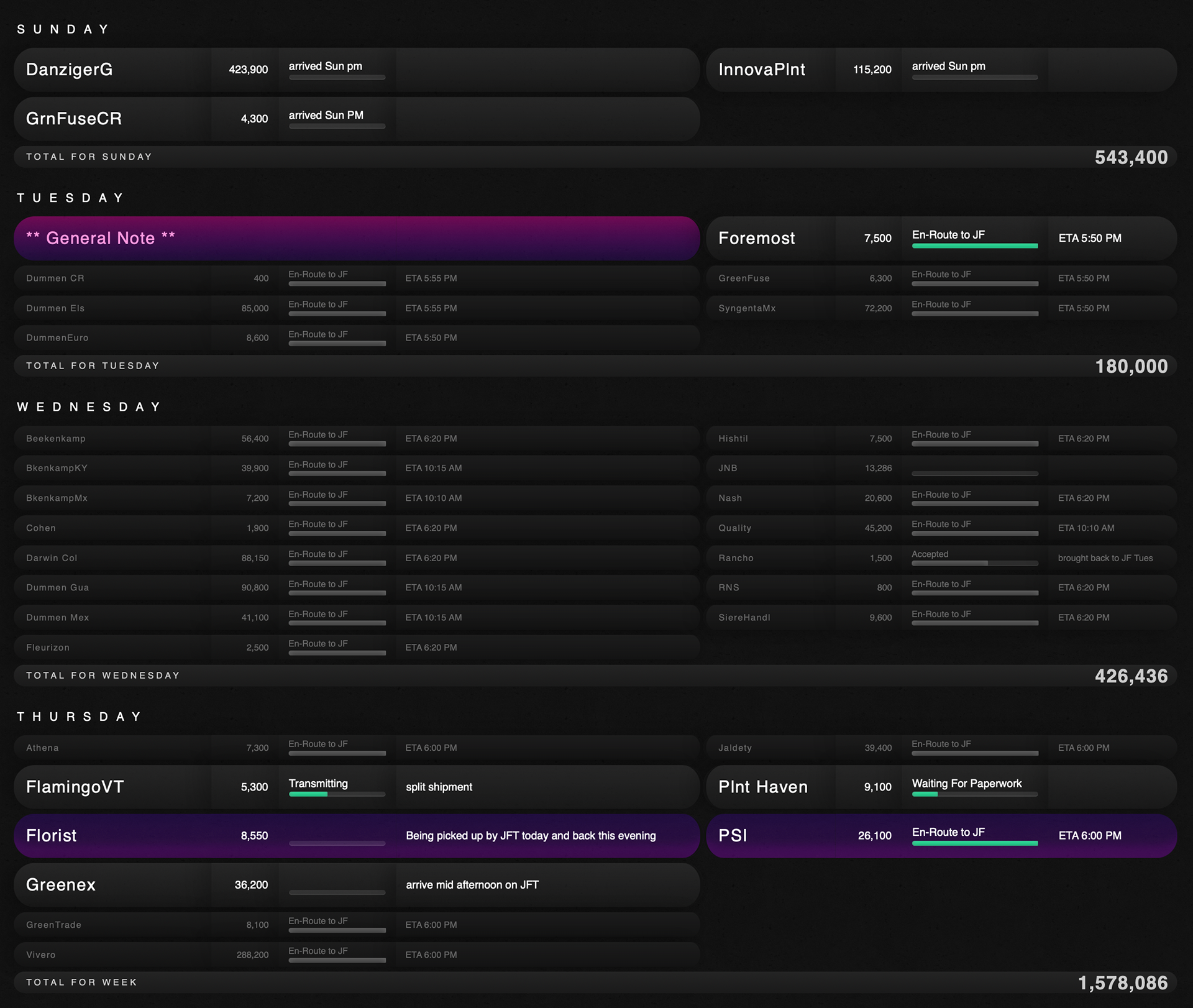Viewport: 1193px width, 1008px height.
Task: Click Total for Wednesday value 426,436
Action: pos(1131,676)
